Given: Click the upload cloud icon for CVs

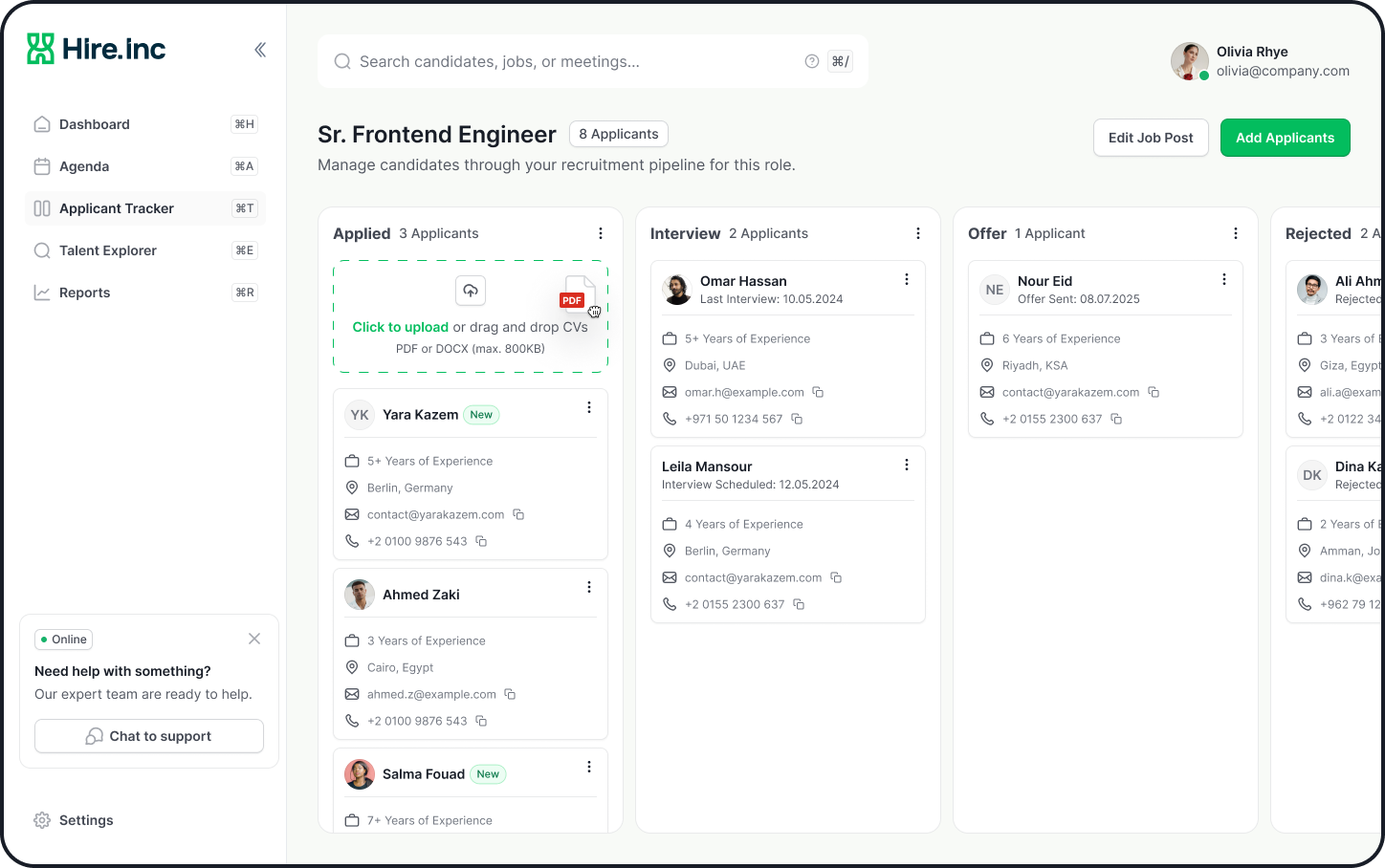Looking at the screenshot, I should [x=470, y=291].
